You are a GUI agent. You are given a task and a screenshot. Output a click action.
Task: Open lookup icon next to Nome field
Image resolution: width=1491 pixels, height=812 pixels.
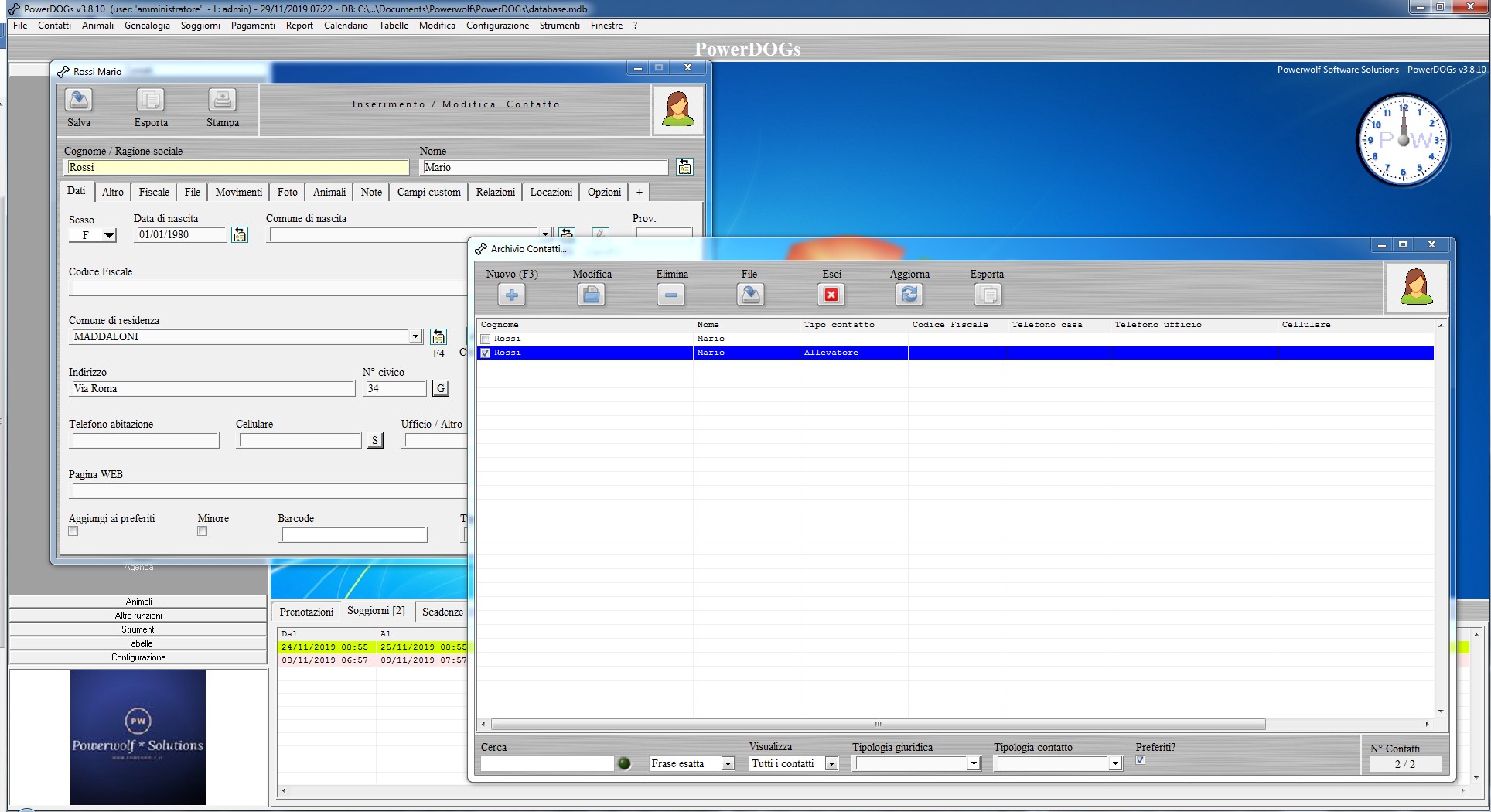684,167
